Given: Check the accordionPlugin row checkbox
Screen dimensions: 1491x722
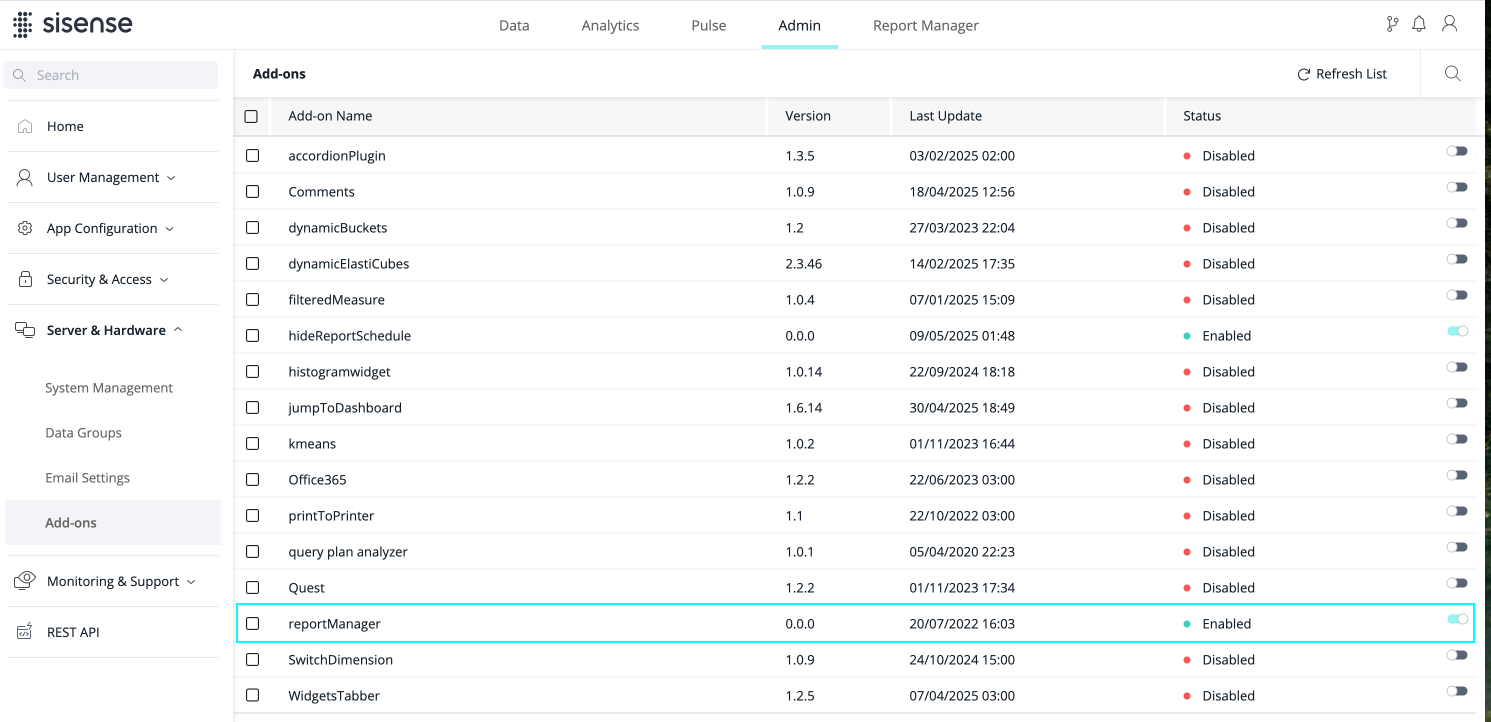Looking at the screenshot, I should click(252, 156).
